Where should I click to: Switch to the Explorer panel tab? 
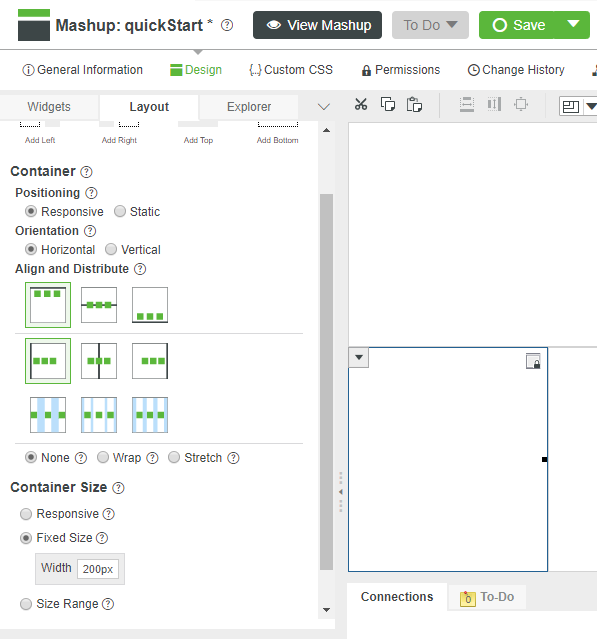coord(249,107)
